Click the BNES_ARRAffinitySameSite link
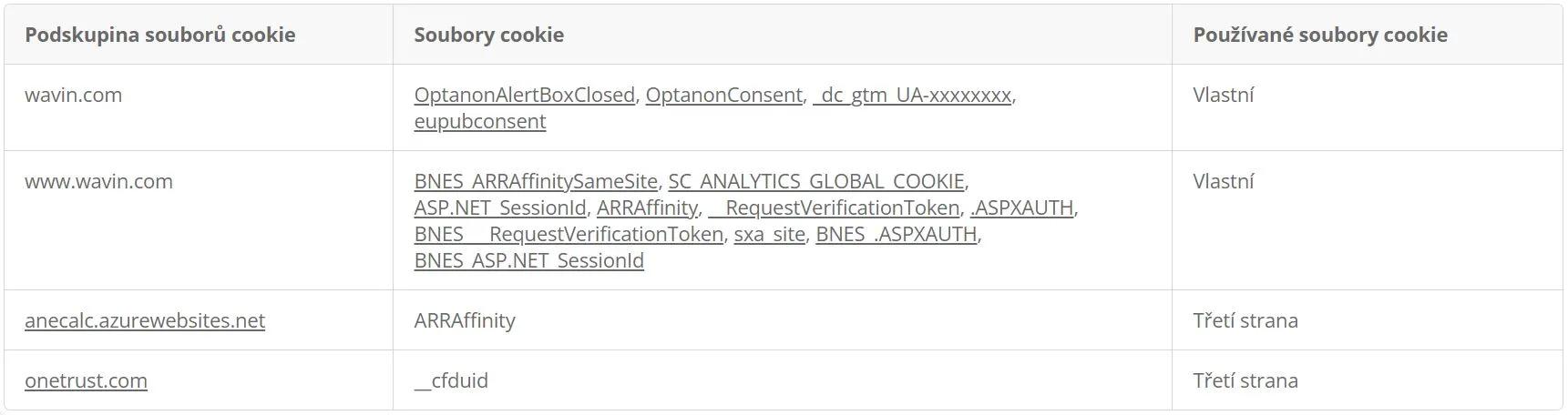The height and width of the screenshot is (415, 1568). (536, 181)
